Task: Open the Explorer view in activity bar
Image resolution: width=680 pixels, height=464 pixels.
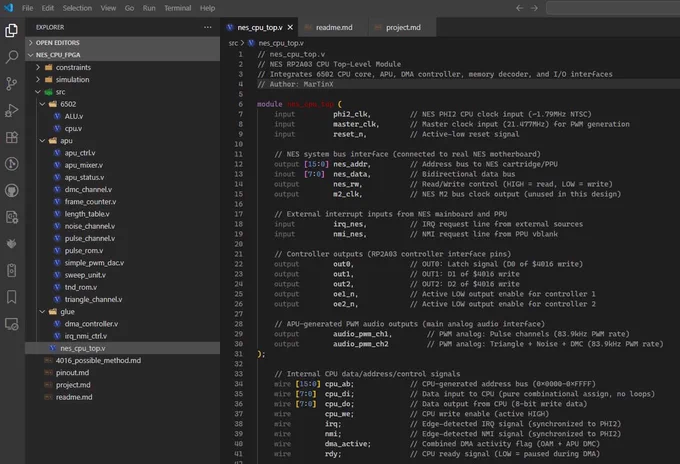Action: (x=12, y=30)
